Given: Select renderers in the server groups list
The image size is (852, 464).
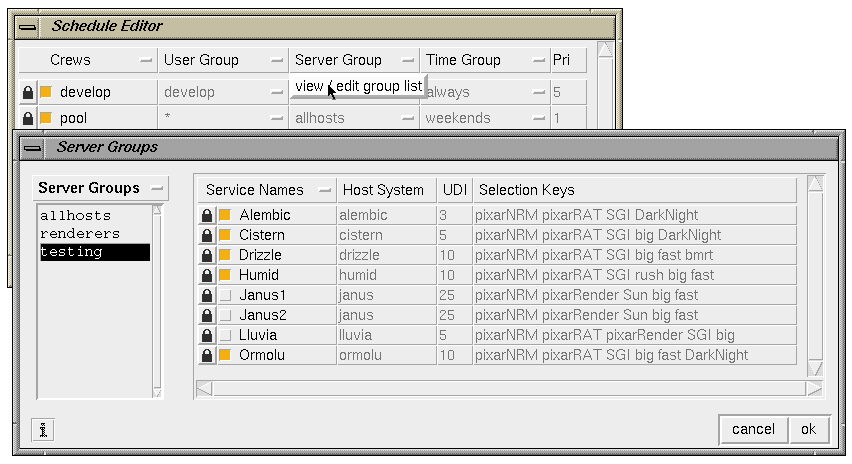Looking at the screenshot, I should click(80, 234).
